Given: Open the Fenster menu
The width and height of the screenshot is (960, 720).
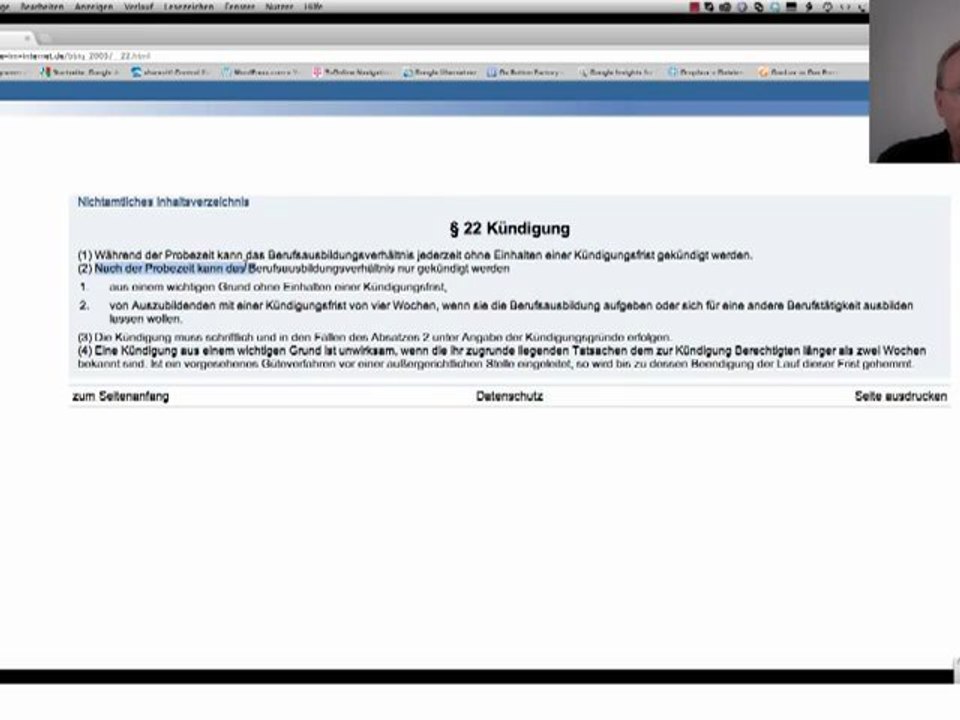Looking at the screenshot, I should (x=239, y=7).
